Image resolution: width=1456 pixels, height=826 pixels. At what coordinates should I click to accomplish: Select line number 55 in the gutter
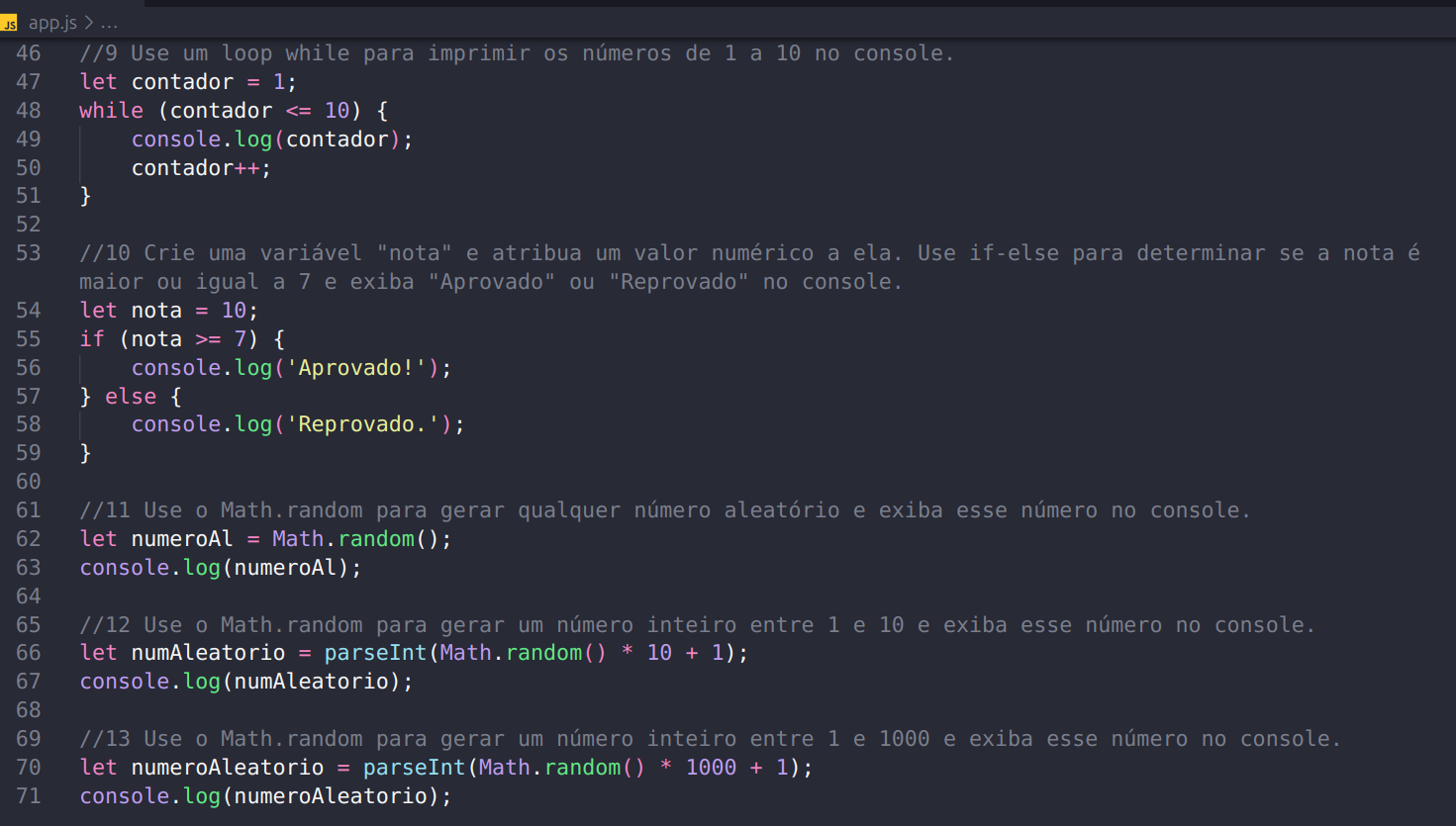coord(29,339)
